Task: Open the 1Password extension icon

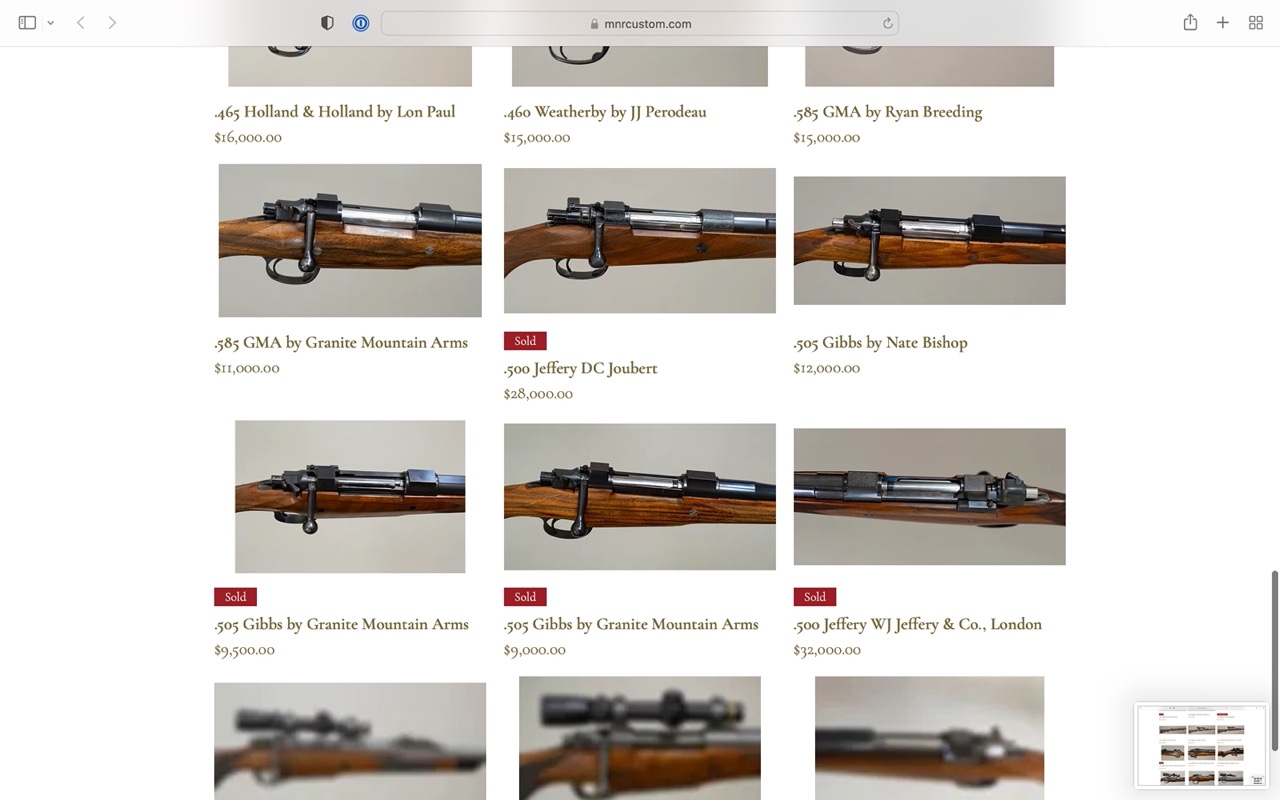Action: [x=361, y=23]
